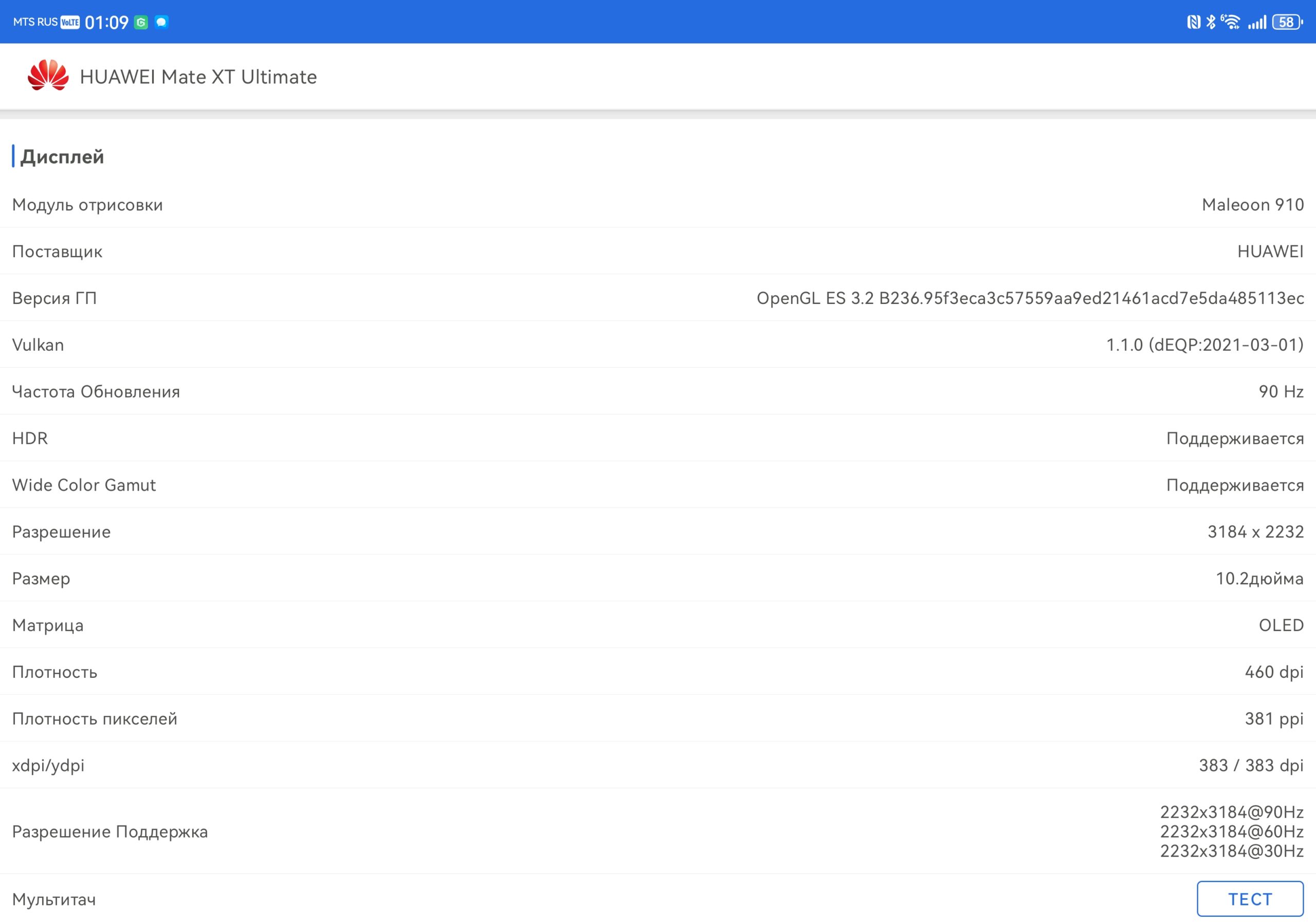Tap the green notification app icon

pyautogui.click(x=141, y=22)
